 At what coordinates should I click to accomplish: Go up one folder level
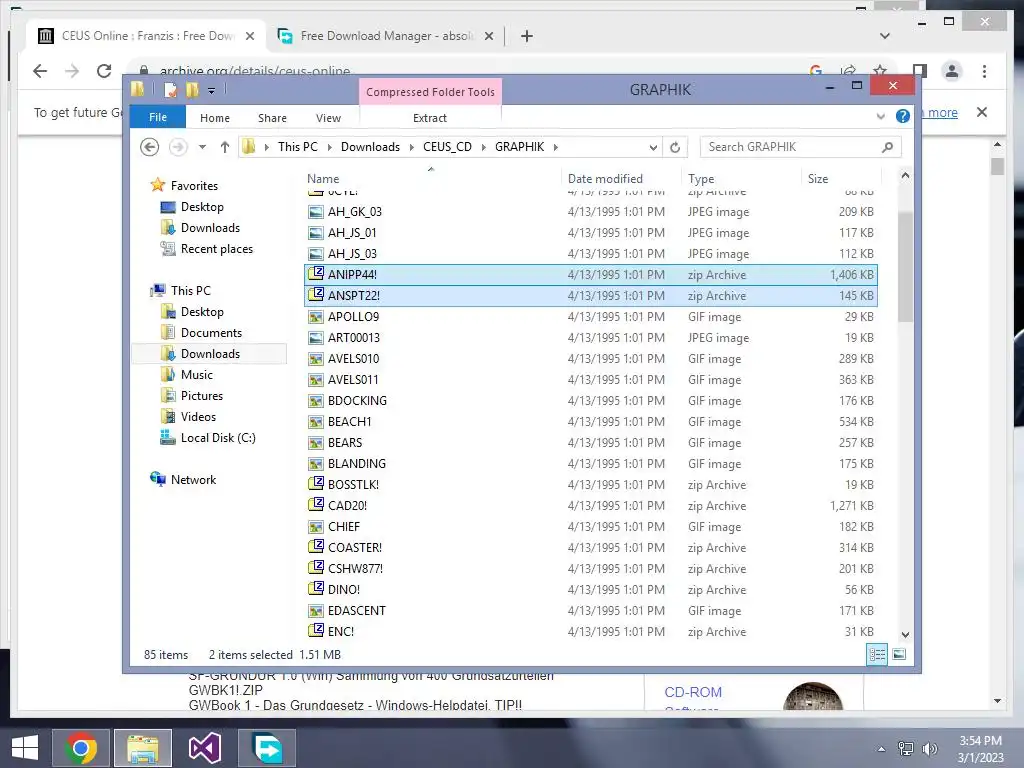tap(225, 148)
